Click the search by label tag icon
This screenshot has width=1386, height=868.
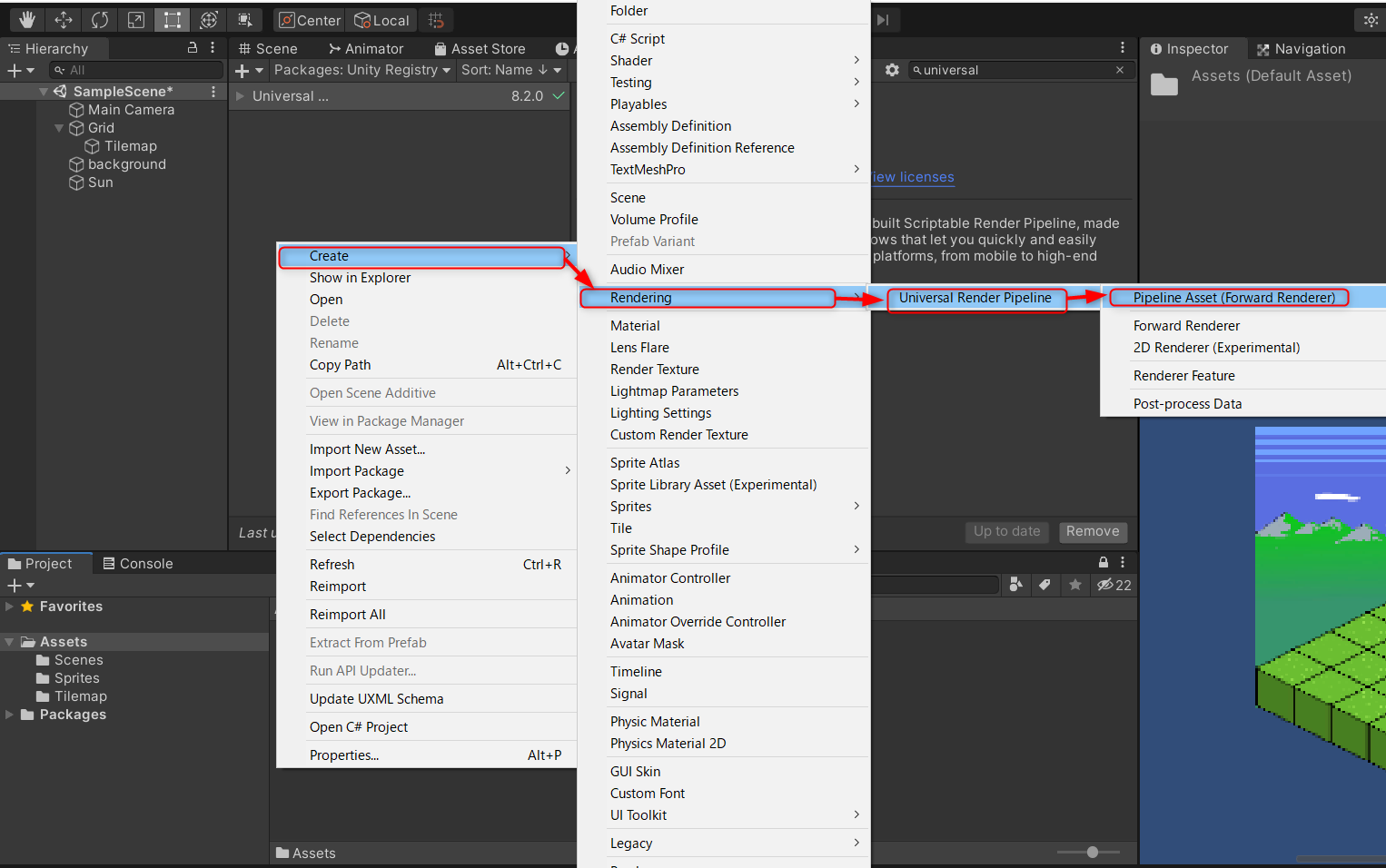click(1044, 585)
